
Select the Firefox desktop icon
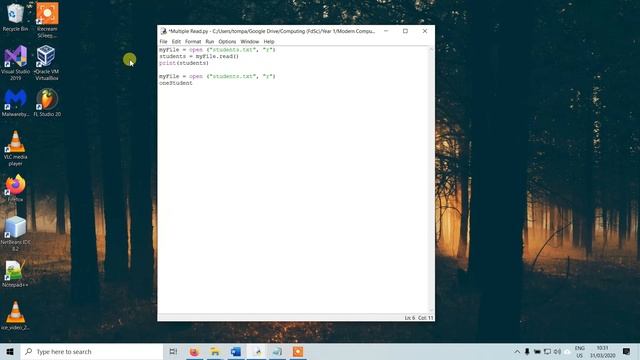click(16, 188)
